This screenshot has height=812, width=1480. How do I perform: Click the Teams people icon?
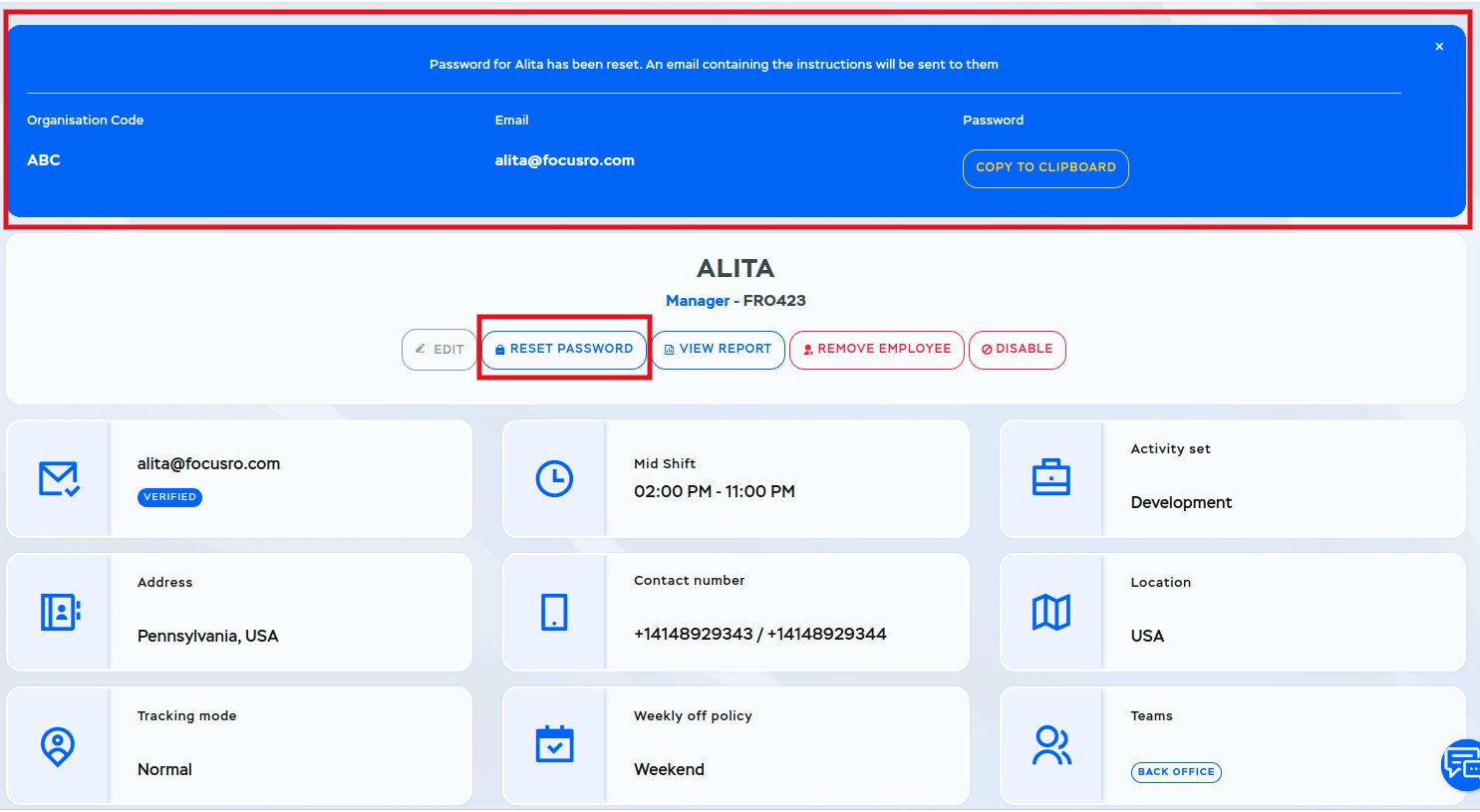point(1050,745)
